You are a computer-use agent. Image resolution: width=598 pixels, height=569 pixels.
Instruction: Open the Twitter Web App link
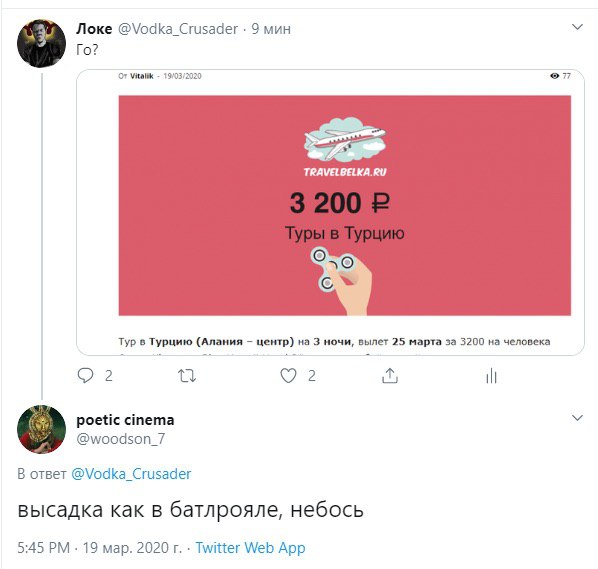click(x=250, y=548)
